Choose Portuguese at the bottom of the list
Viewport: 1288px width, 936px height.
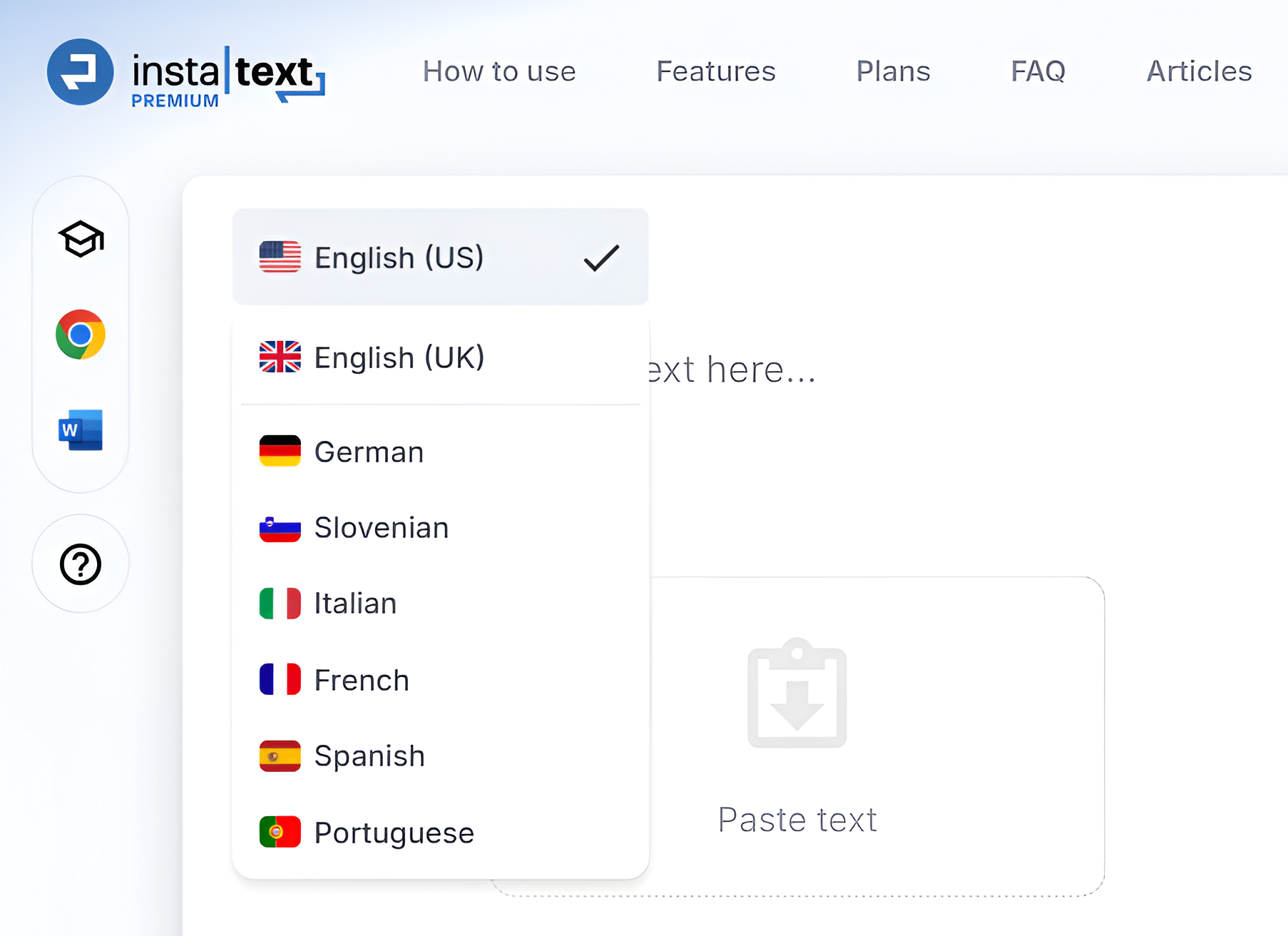(394, 833)
